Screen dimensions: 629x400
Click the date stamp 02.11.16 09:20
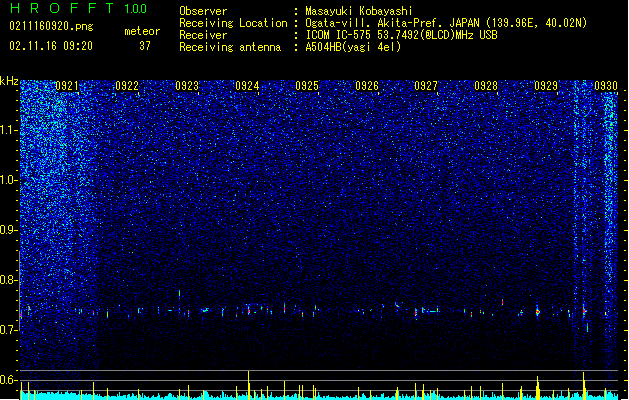51,46
